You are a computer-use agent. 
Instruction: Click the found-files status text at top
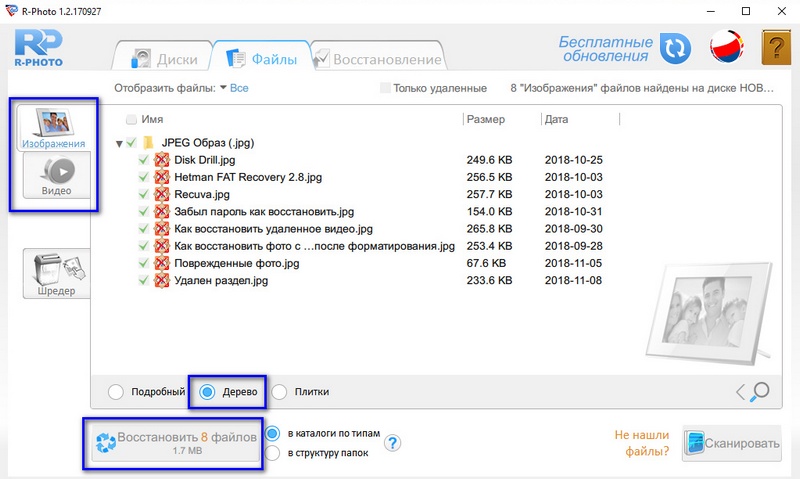pos(642,88)
